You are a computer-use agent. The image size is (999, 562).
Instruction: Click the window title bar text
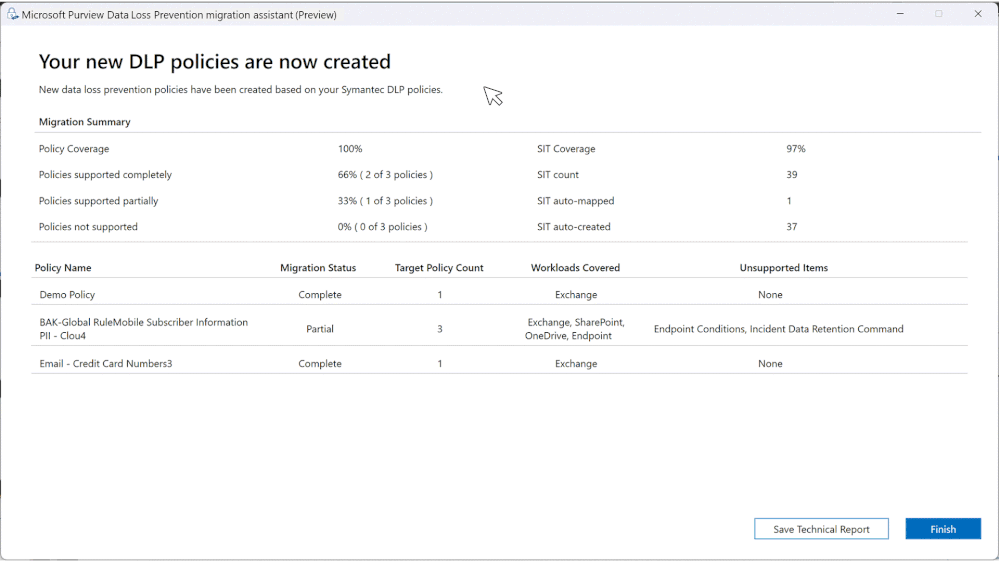(x=179, y=15)
